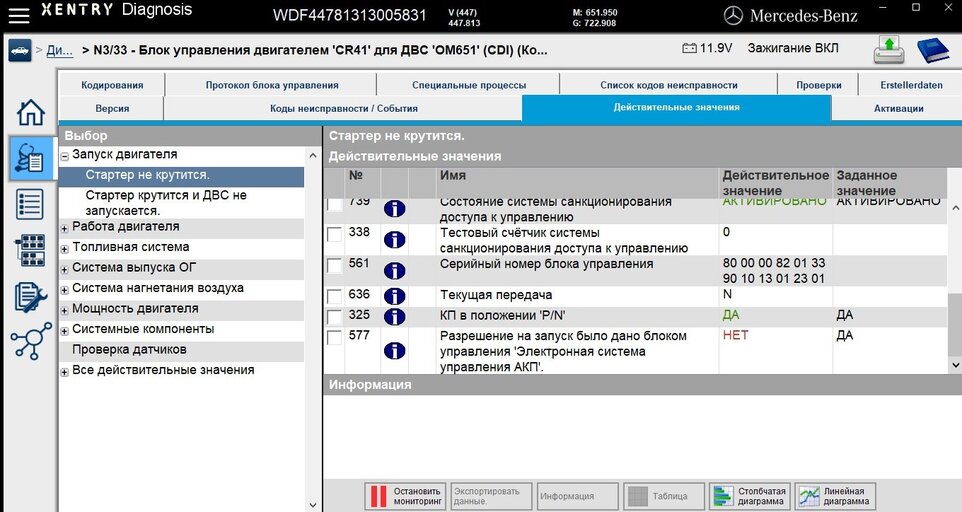Open the Специальные процессы tab
This screenshot has width=962, height=512.
pyautogui.click(x=469, y=85)
